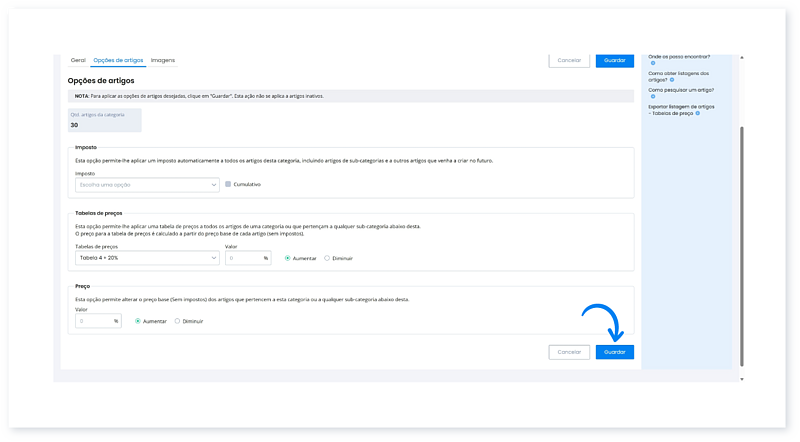The image size is (800, 442).
Task: Expand the 'Exportar listagem de artigos' help icon
Action: 698,113
